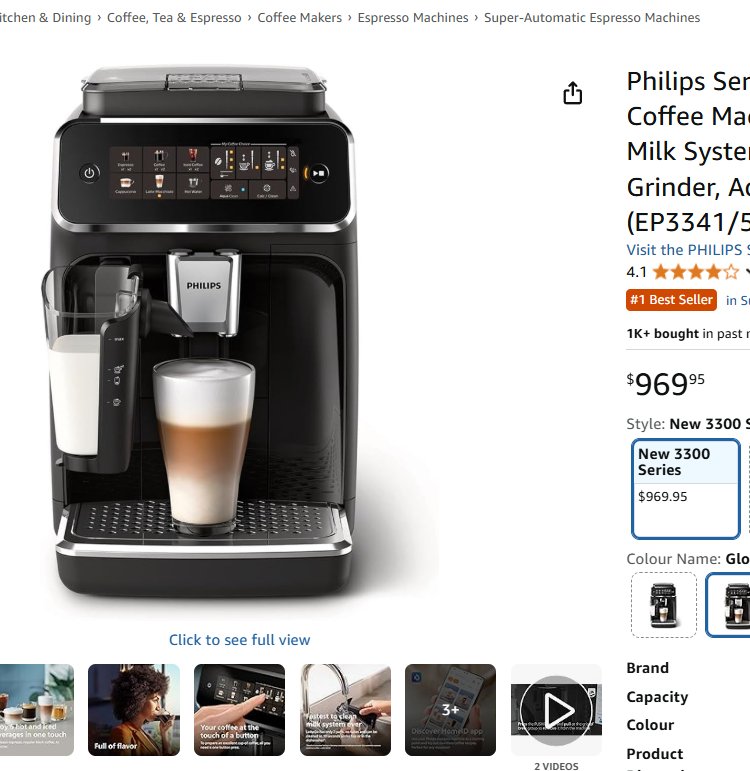
Task: Open the star rating stars
Action: (x=696, y=271)
